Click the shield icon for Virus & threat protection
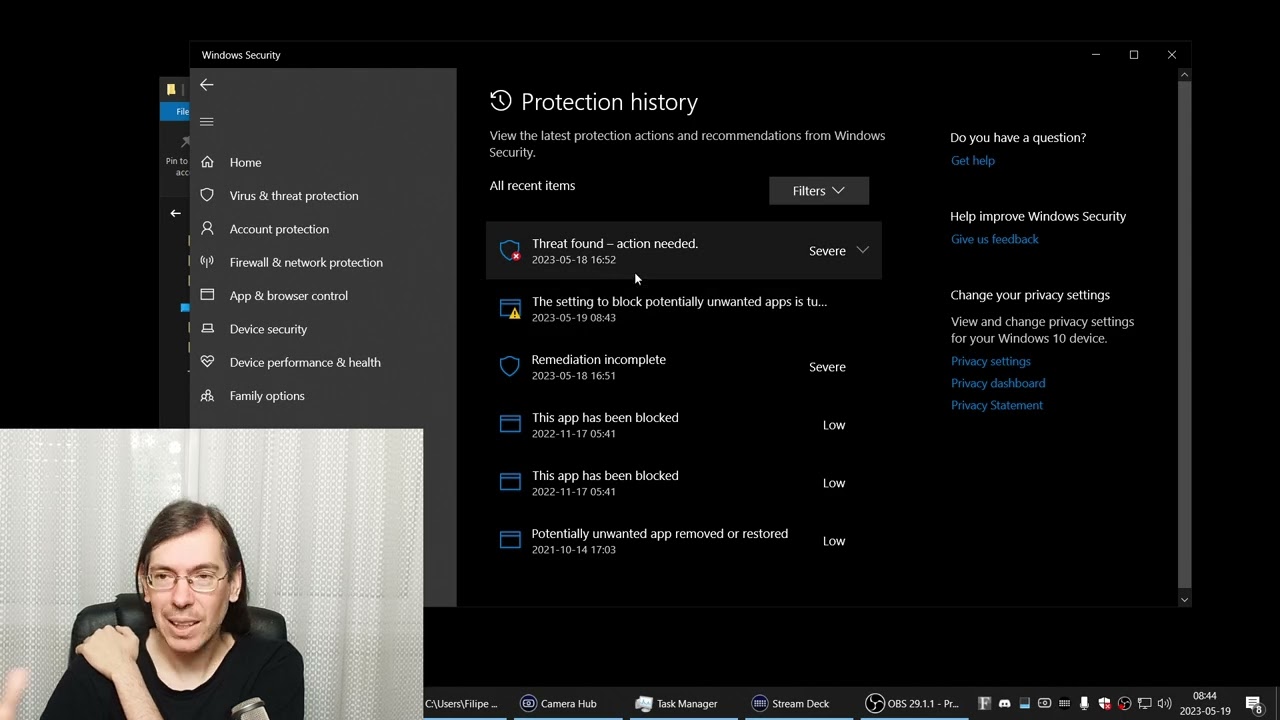Viewport: 1280px width, 720px height. point(207,195)
